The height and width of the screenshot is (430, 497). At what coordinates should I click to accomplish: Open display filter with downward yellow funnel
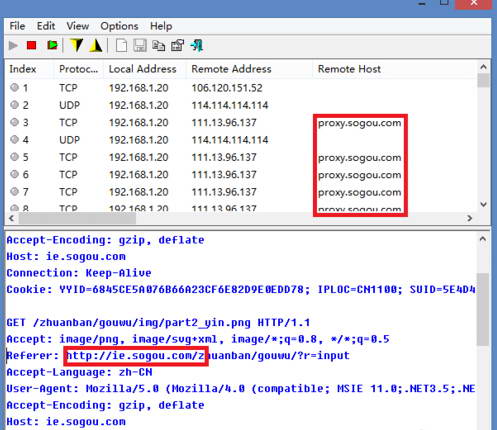76,45
